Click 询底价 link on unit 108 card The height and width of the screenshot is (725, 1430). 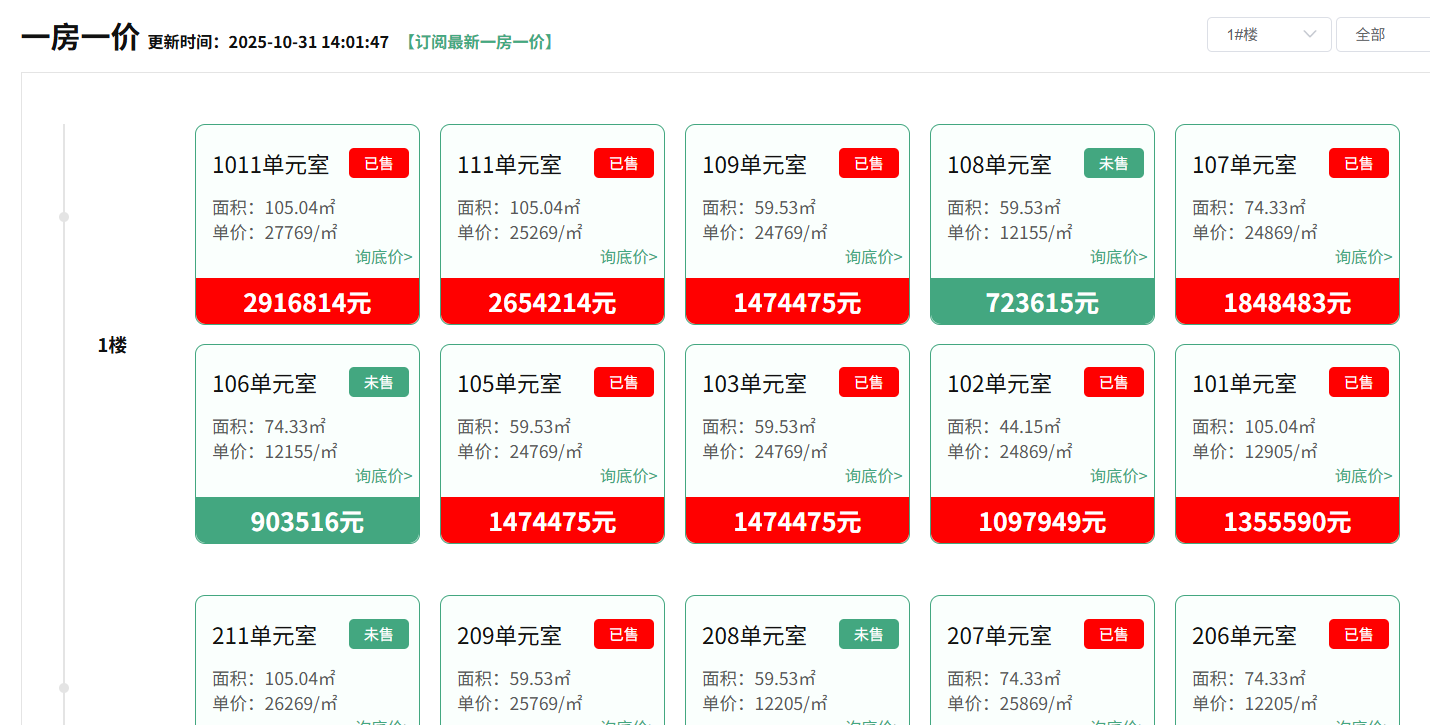(x=1118, y=257)
